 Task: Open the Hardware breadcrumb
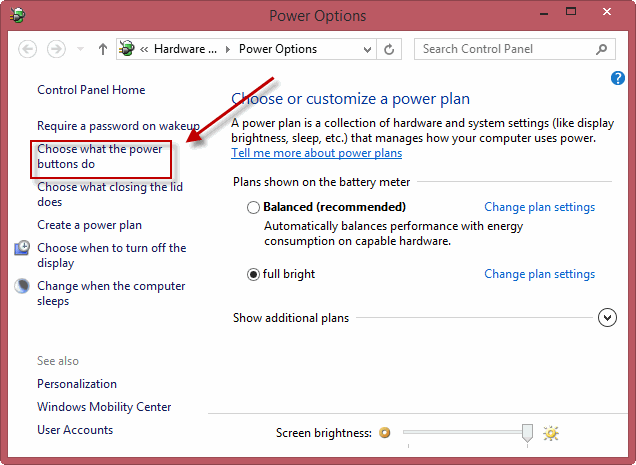tap(185, 49)
